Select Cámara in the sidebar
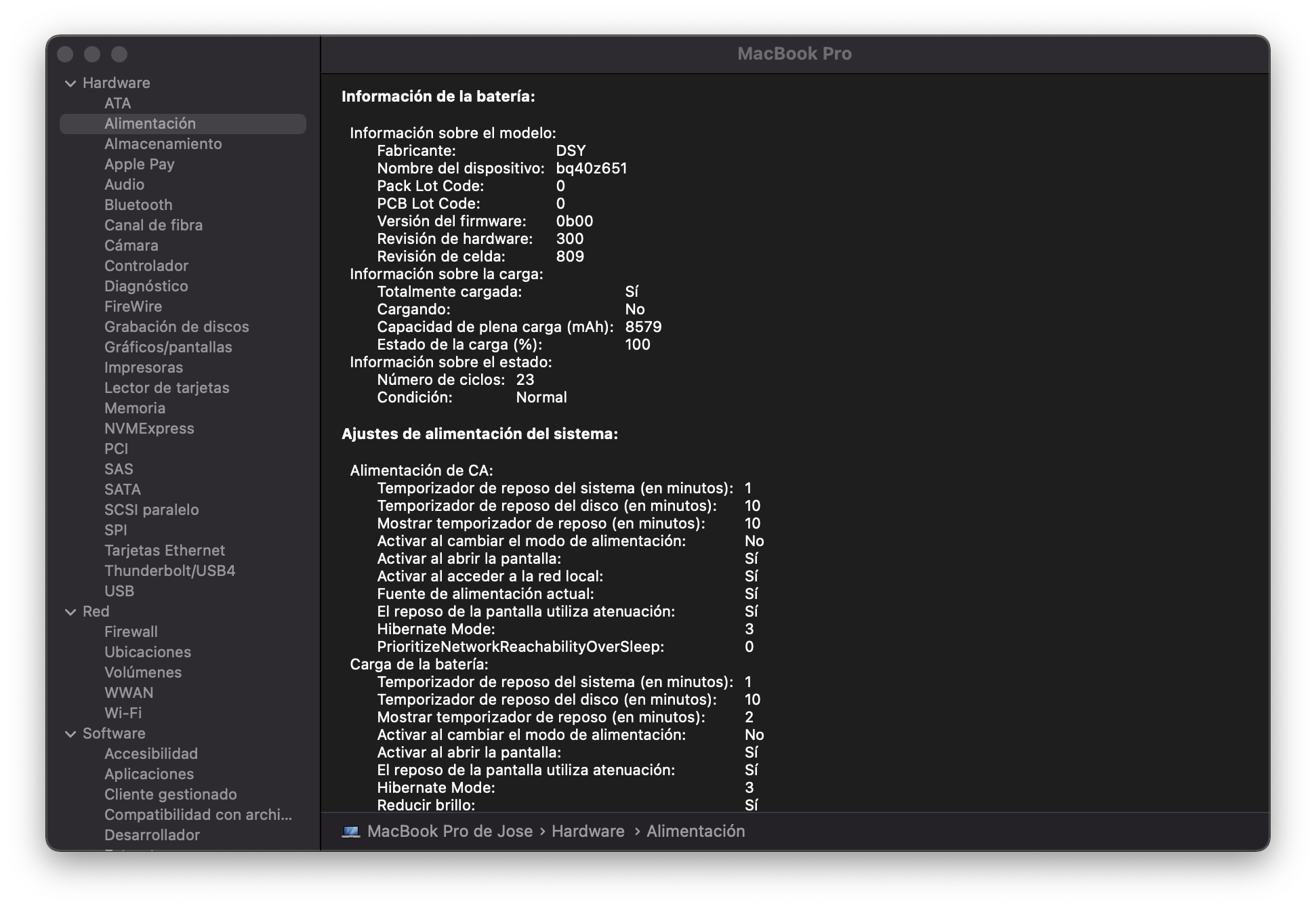 (131, 245)
